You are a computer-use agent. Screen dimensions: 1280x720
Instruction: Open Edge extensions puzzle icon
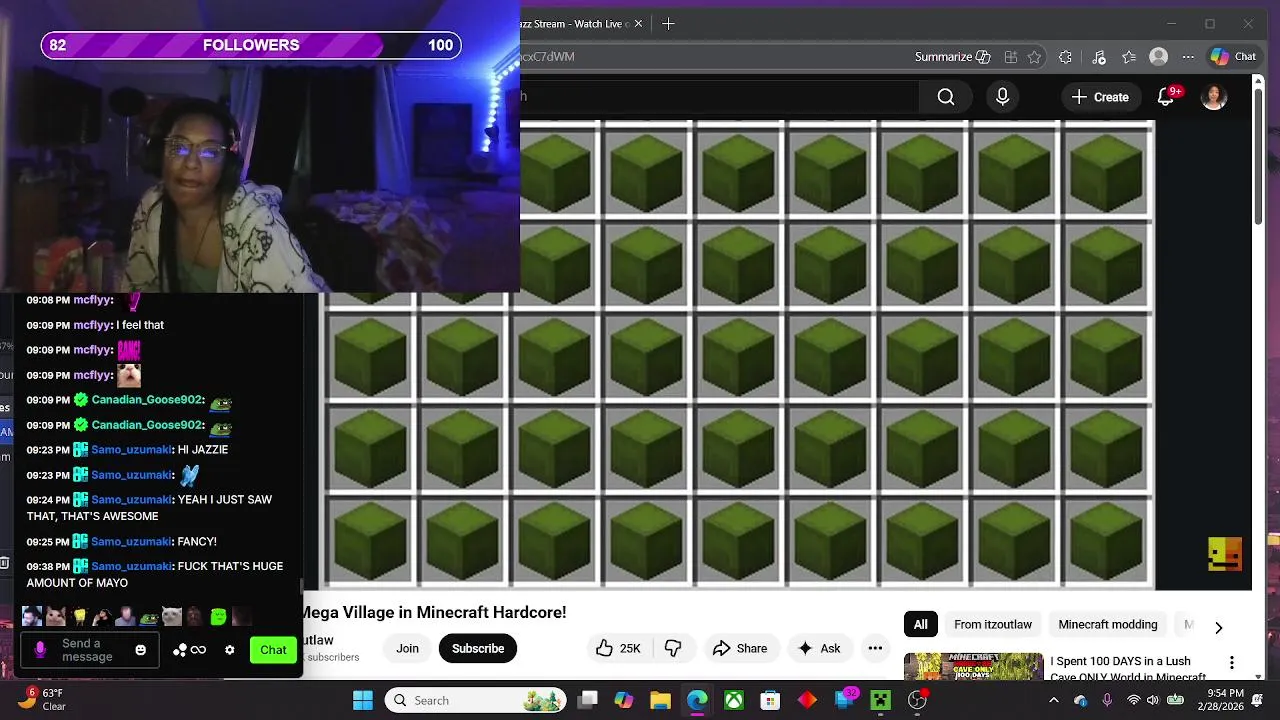(1066, 57)
